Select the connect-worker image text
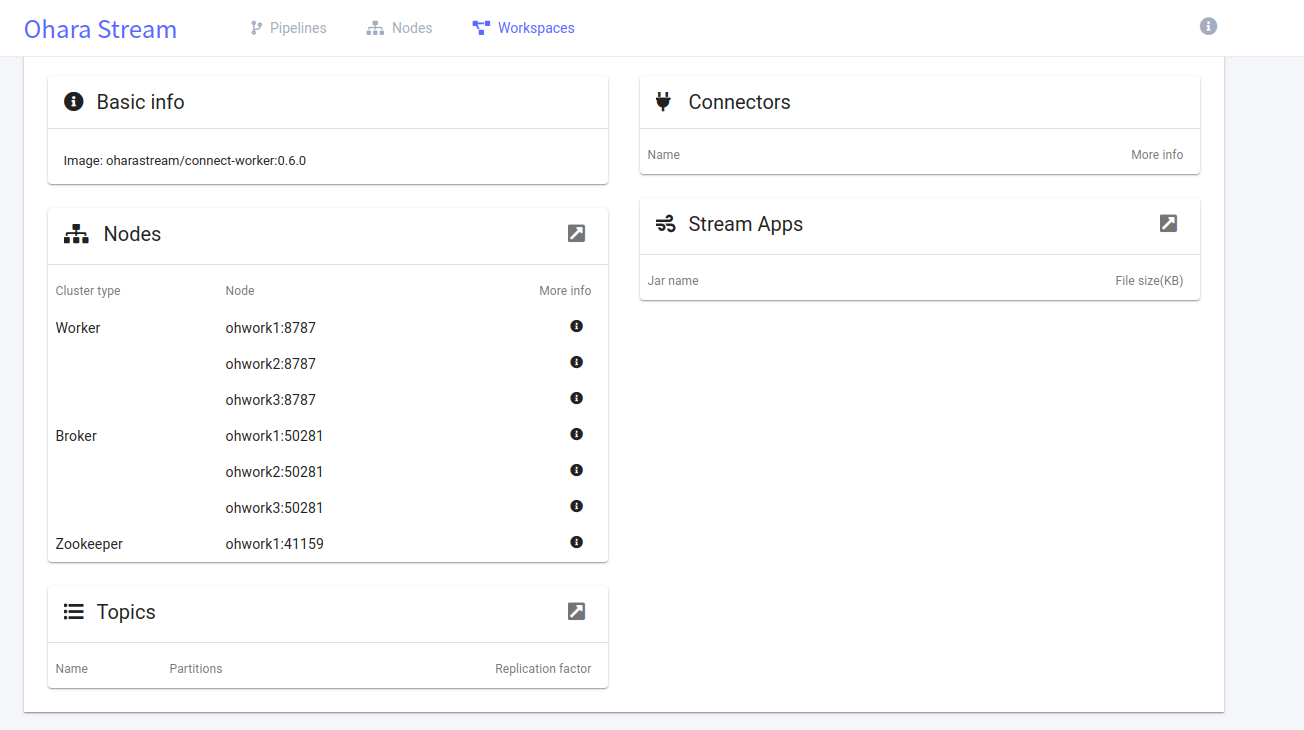The width and height of the screenshot is (1304, 730). tap(184, 160)
